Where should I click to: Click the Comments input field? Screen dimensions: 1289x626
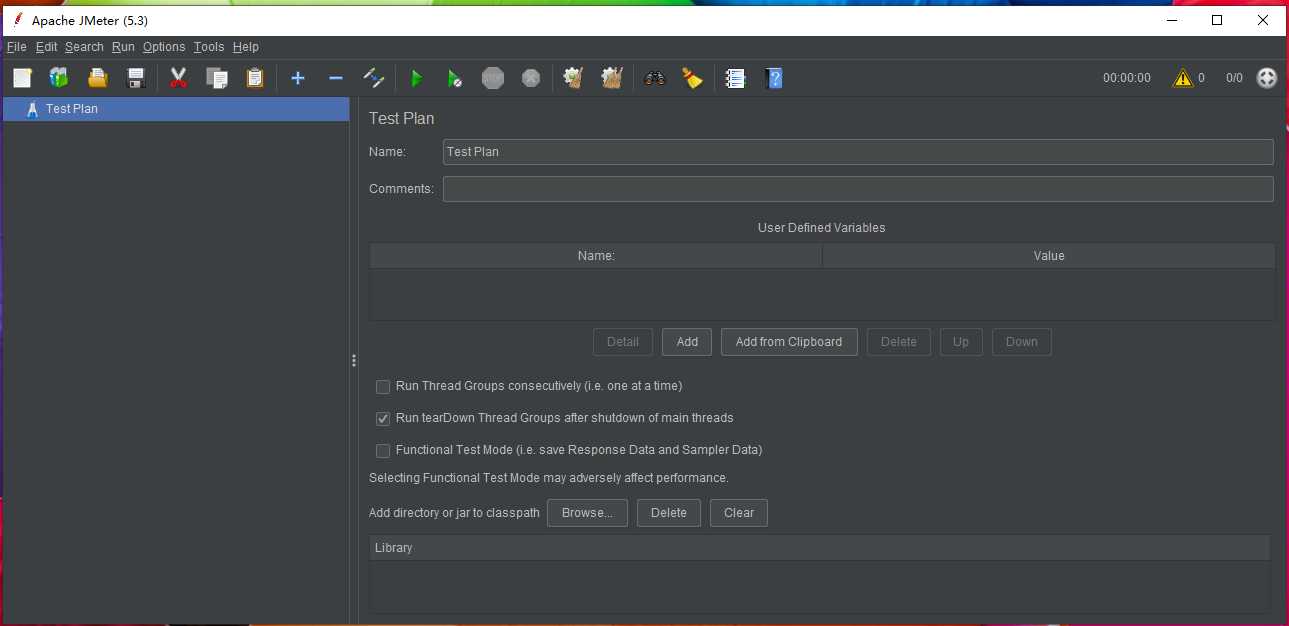coord(858,189)
